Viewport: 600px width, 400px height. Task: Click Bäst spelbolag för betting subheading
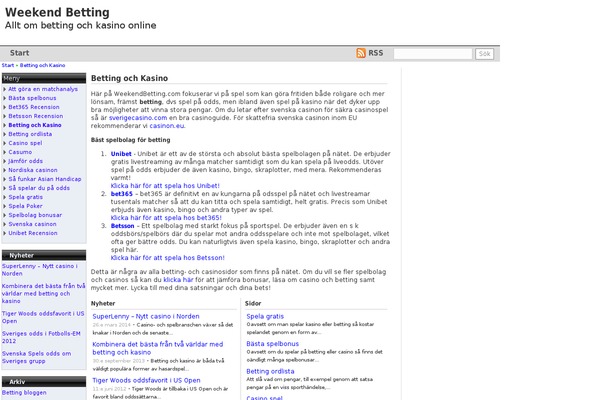click(x=130, y=140)
